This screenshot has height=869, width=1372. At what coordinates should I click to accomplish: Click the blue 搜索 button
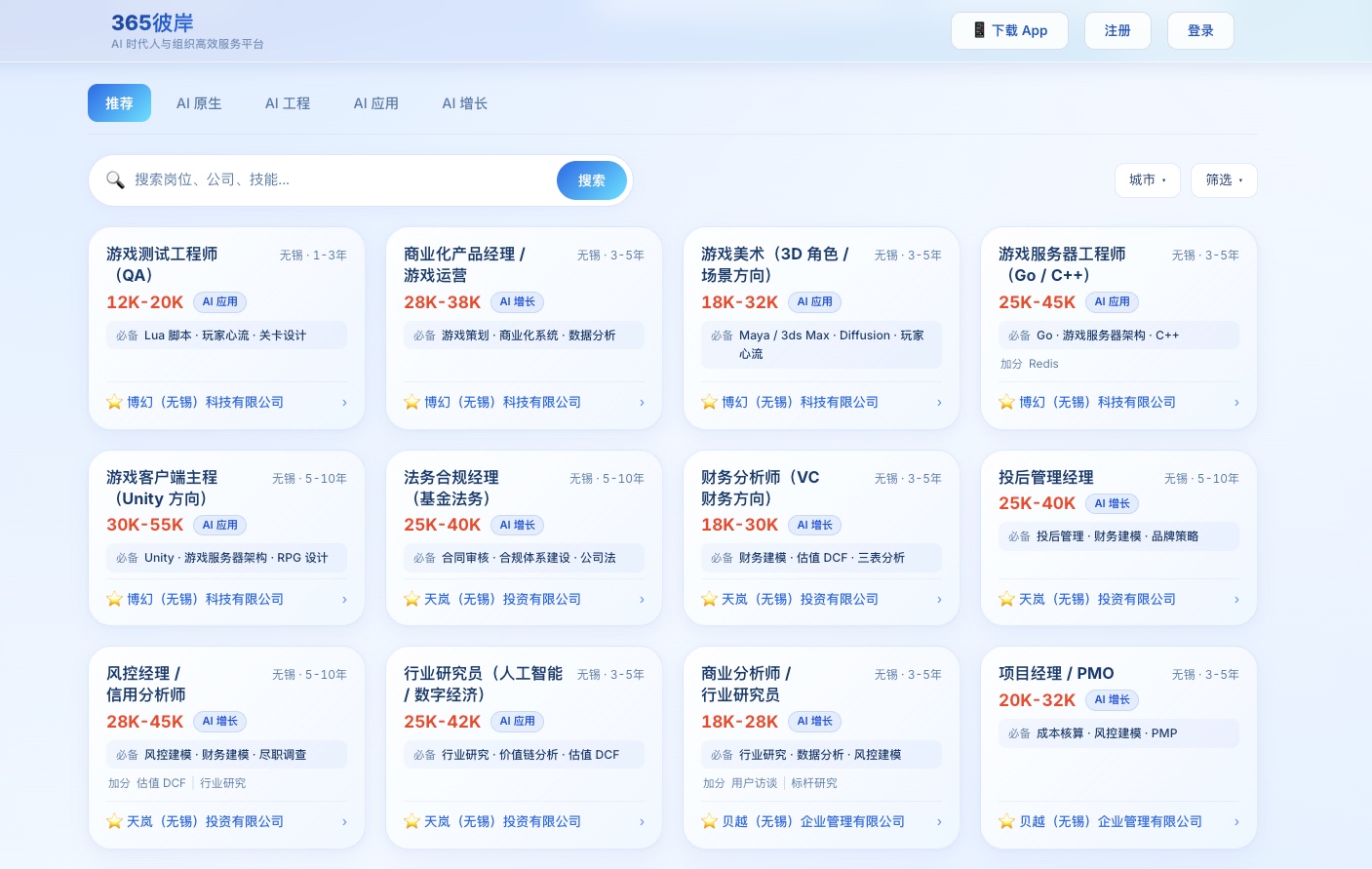click(592, 180)
